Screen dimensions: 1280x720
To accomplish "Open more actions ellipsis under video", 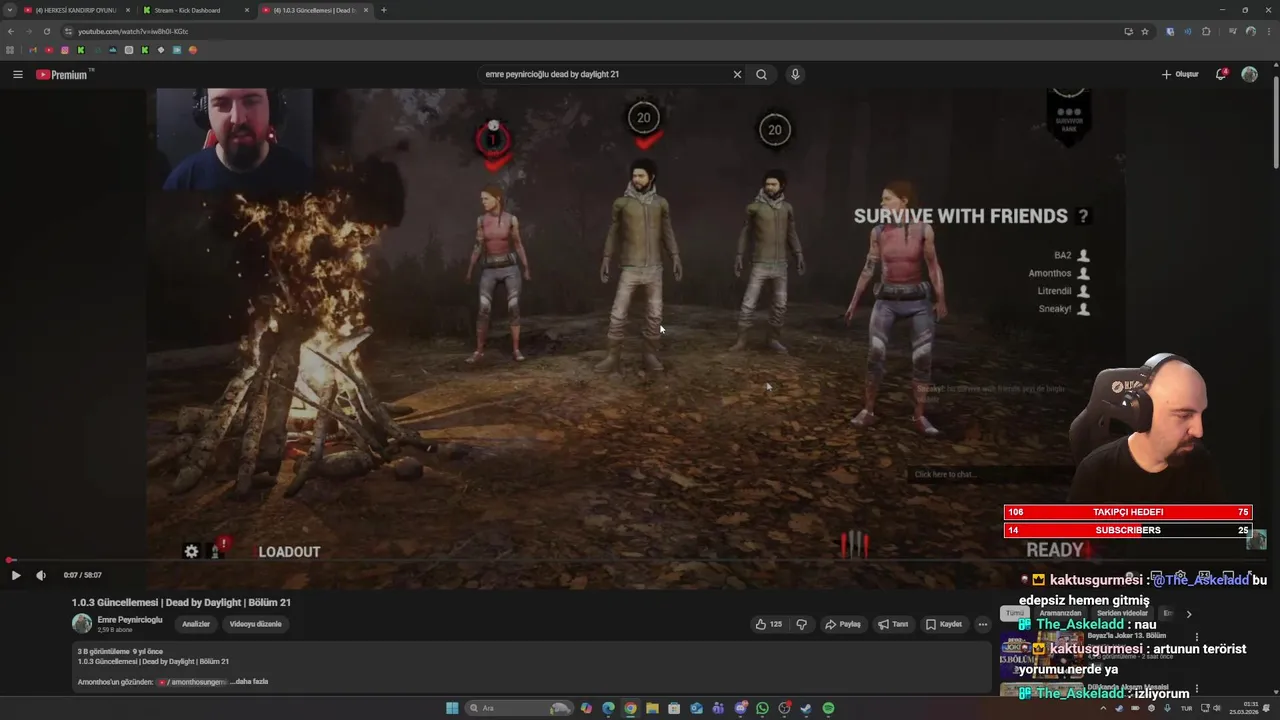I will tap(983, 624).
